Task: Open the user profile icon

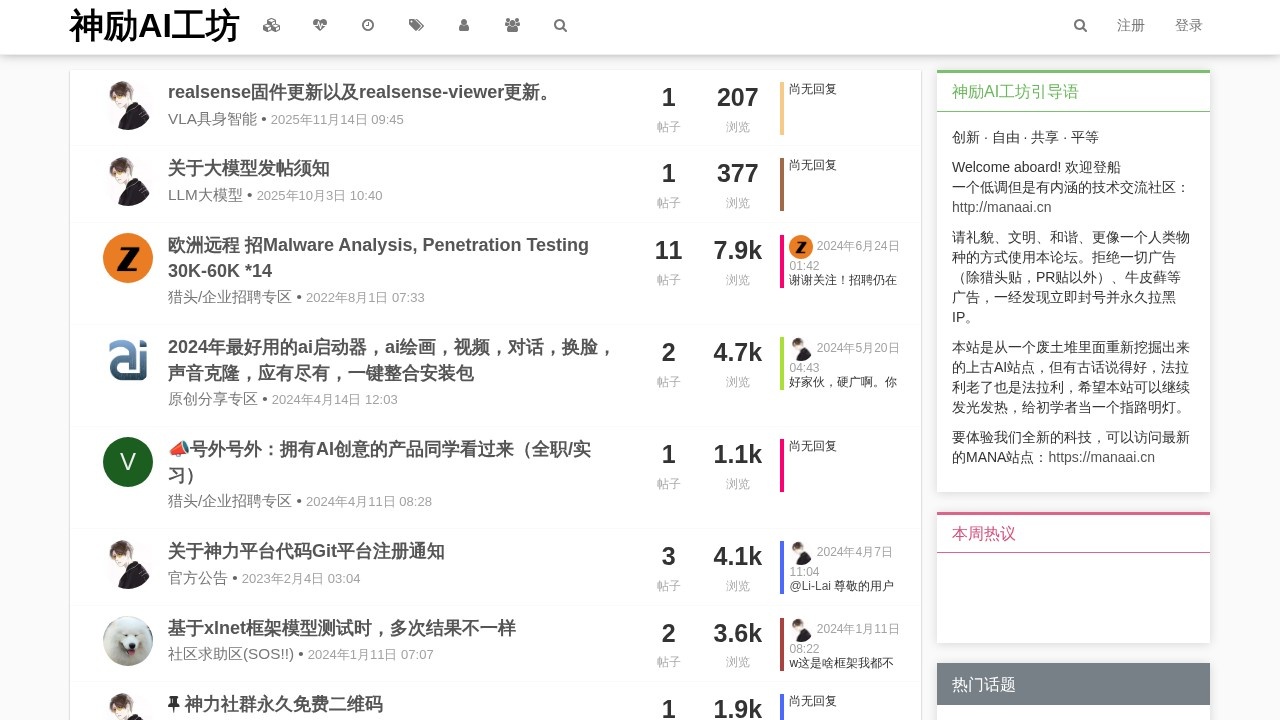Action: tap(463, 25)
